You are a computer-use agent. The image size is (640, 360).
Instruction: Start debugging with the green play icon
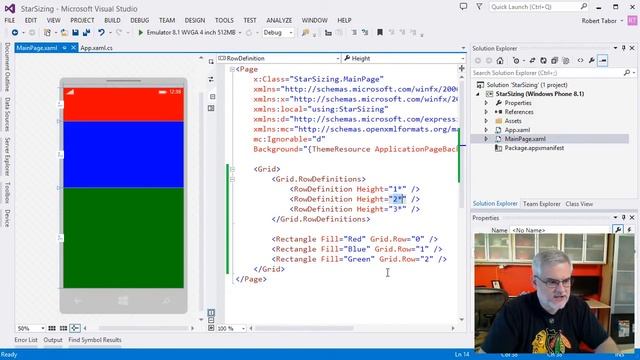(x=140, y=32)
